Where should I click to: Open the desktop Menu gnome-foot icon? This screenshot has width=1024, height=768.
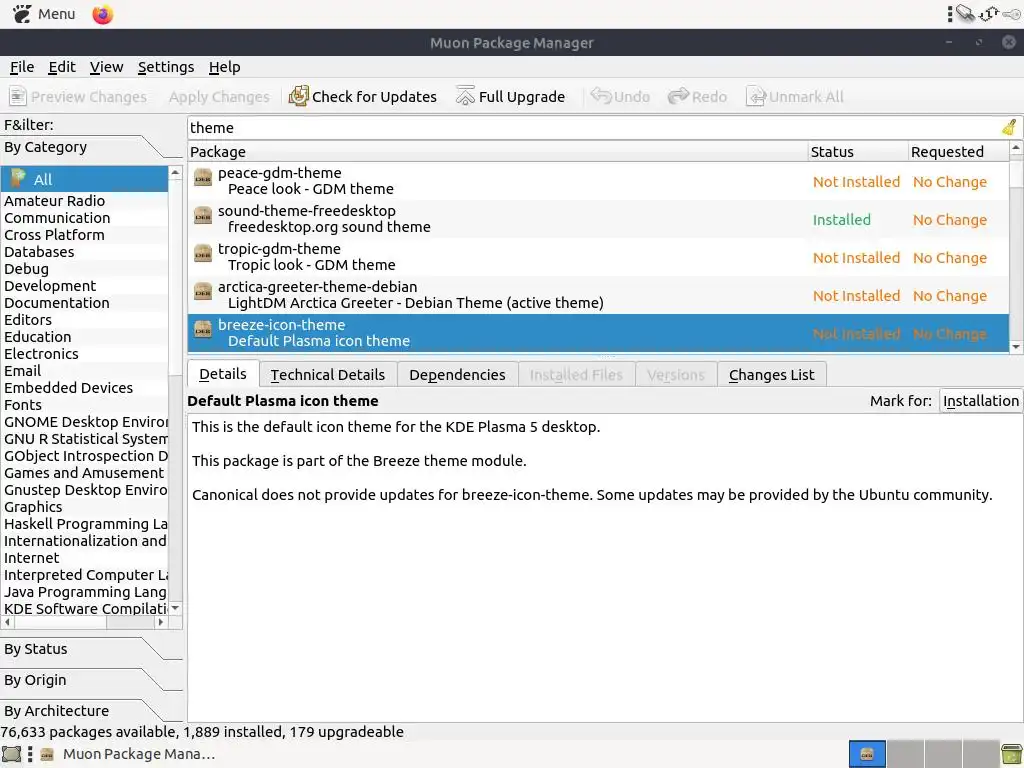tap(22, 14)
